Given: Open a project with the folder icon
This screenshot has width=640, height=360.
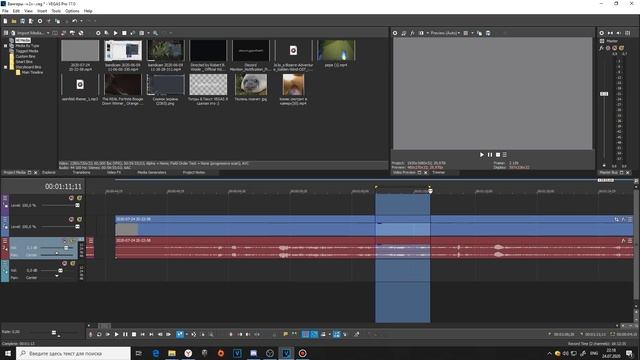Looking at the screenshot, I should pos(14,21).
